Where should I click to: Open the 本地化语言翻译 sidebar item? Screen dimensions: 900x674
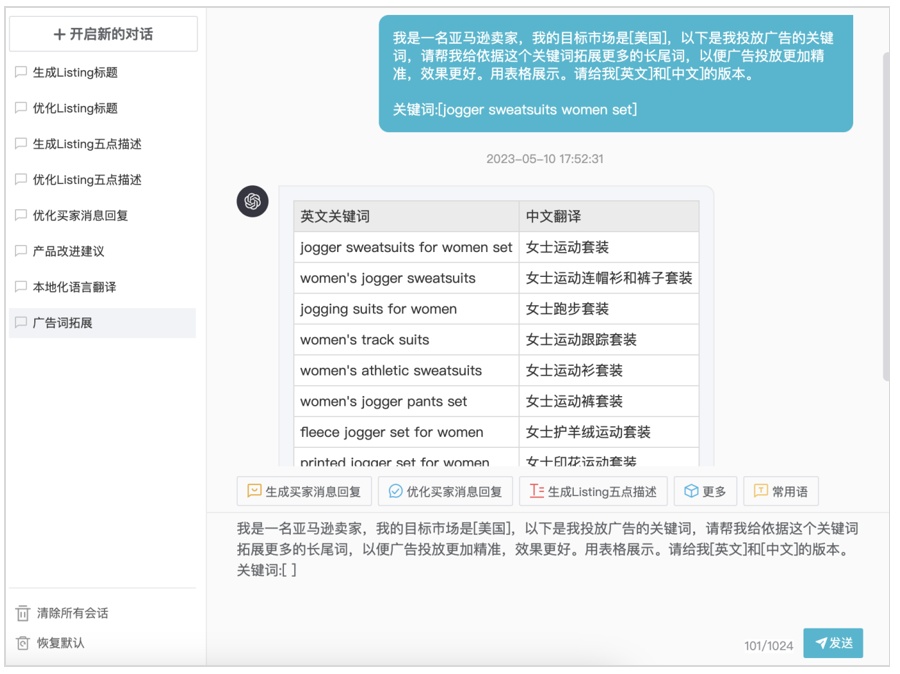point(74,287)
